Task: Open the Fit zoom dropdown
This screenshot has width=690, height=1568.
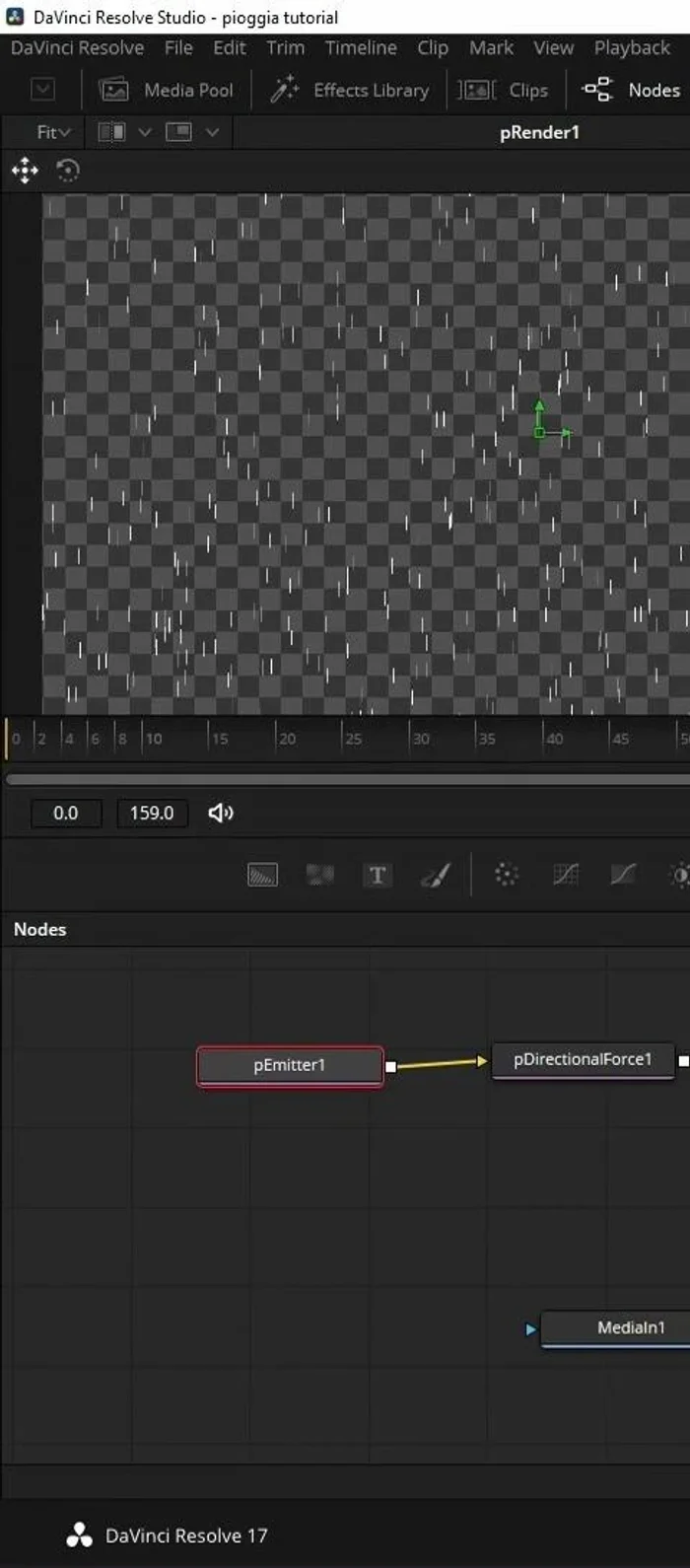Action: point(53,132)
